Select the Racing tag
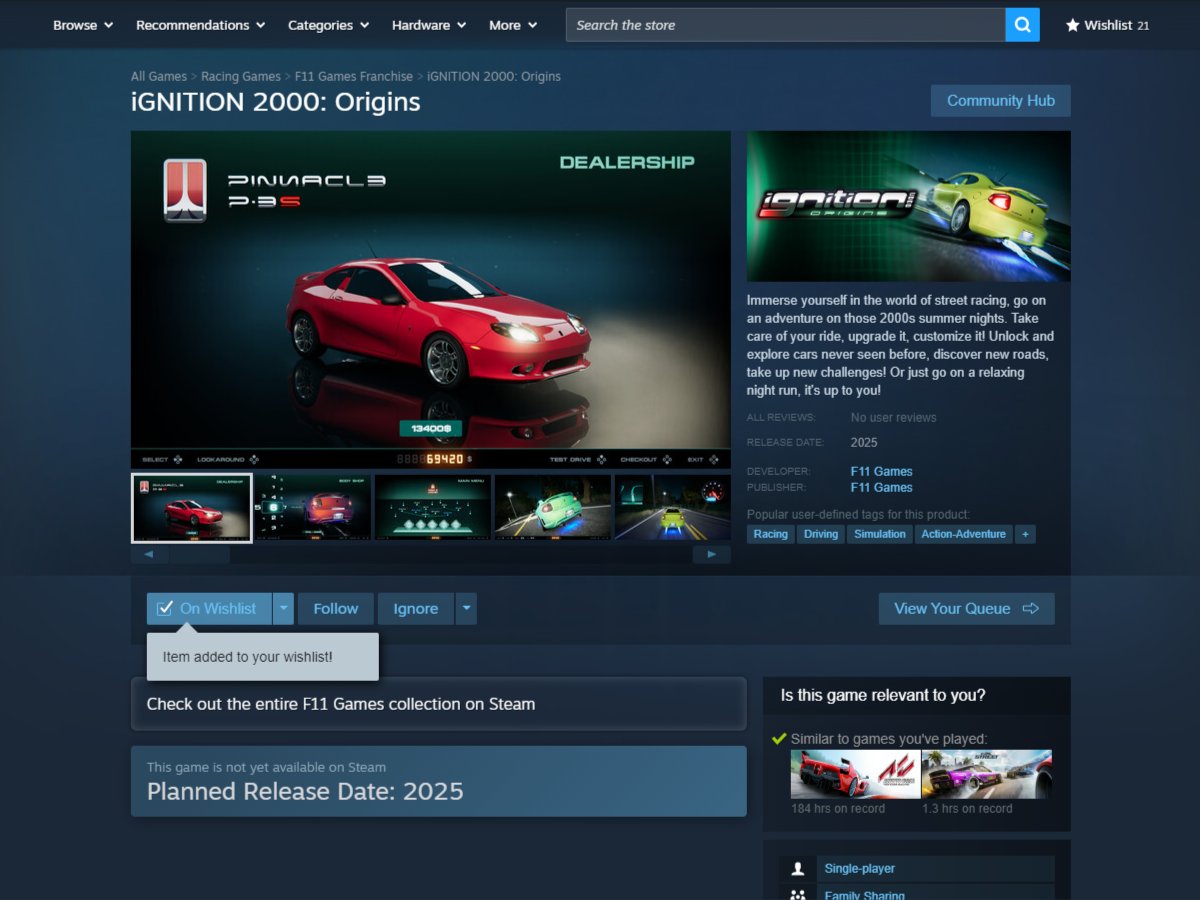 pyautogui.click(x=770, y=534)
